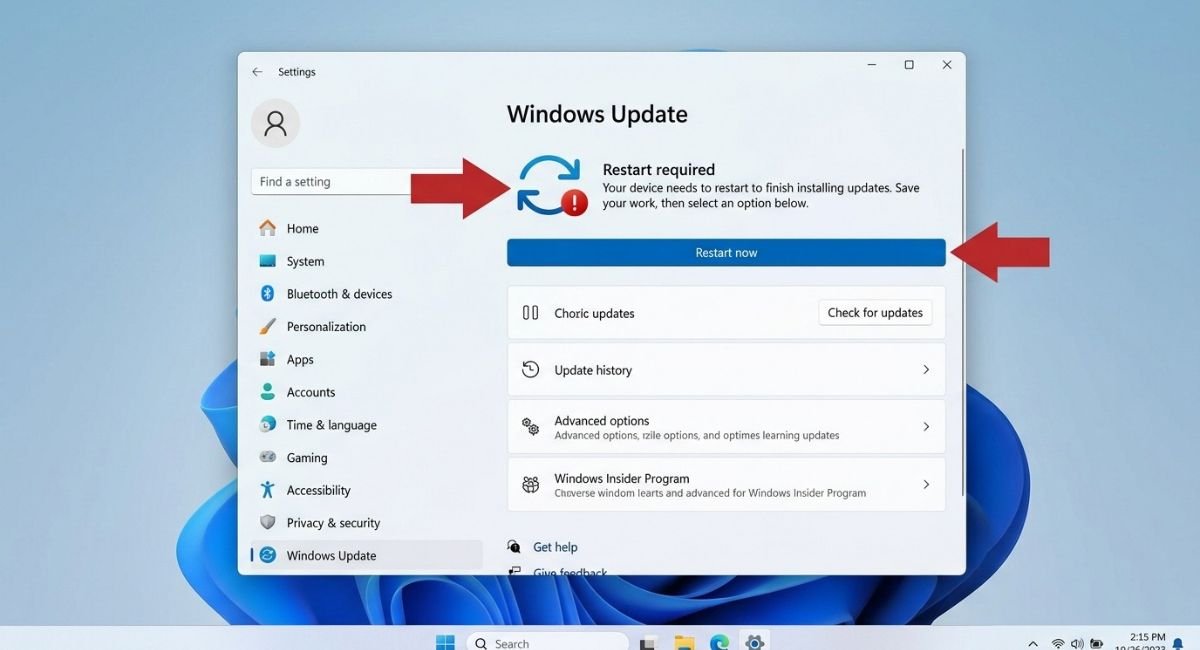Click the back arrow in Settings
Screen dimensions: 1200x650
point(257,72)
